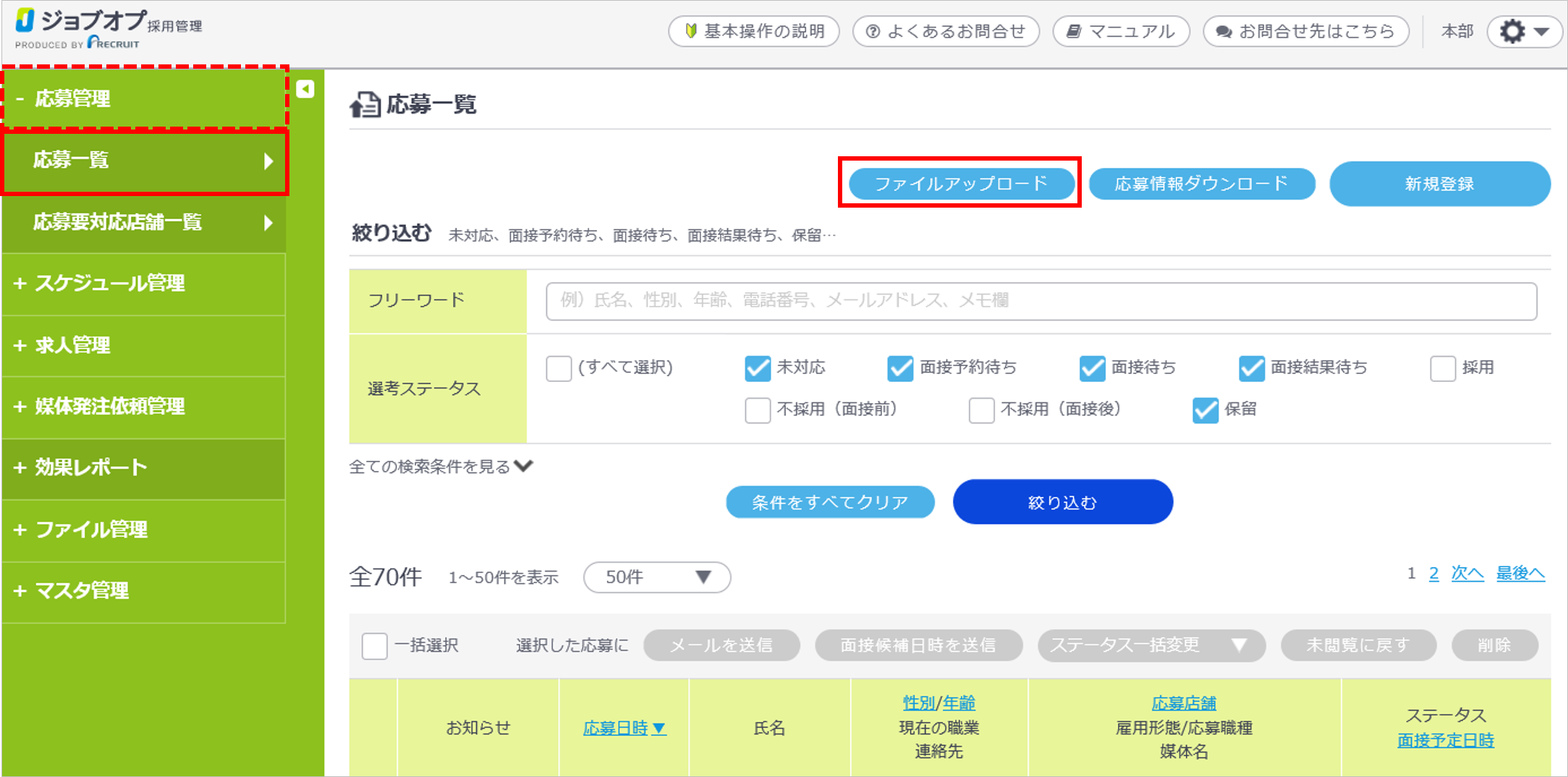Screen dimensions: 1568x777
Task: Open 応募要対応店舗一覧 from the sidebar
Action: [145, 222]
